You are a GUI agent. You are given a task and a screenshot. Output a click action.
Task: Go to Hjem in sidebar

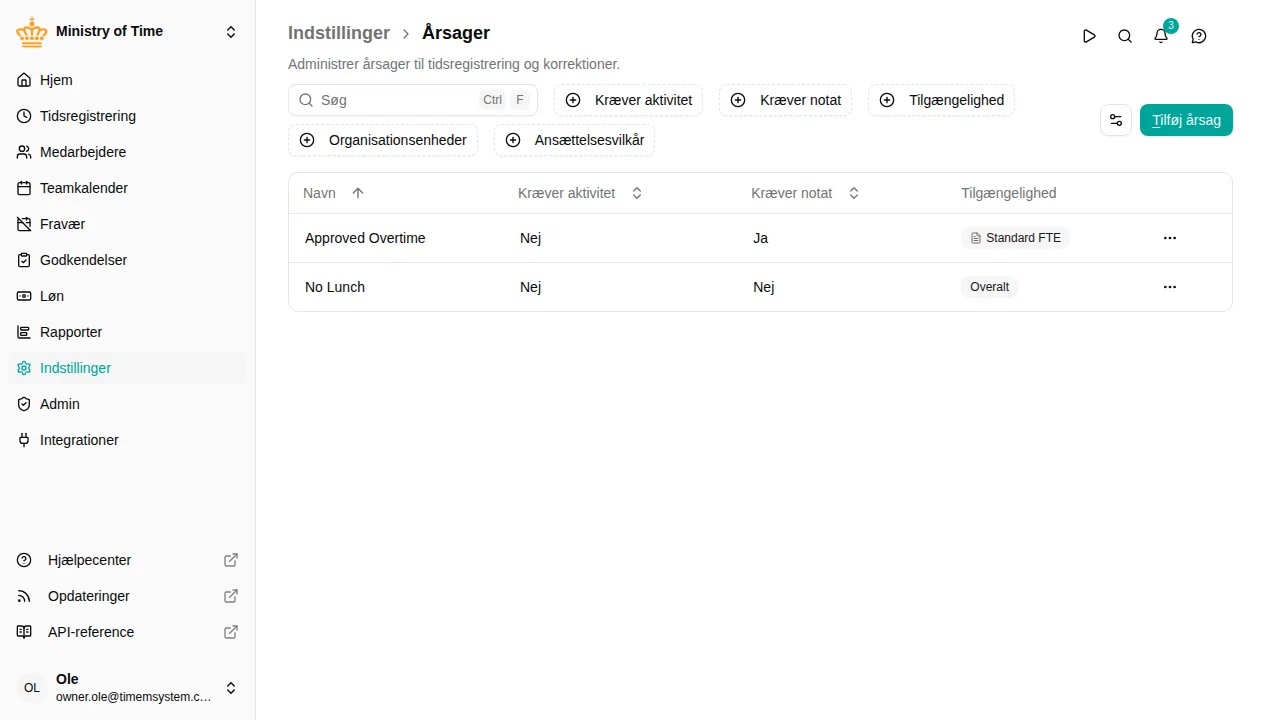click(x=127, y=80)
